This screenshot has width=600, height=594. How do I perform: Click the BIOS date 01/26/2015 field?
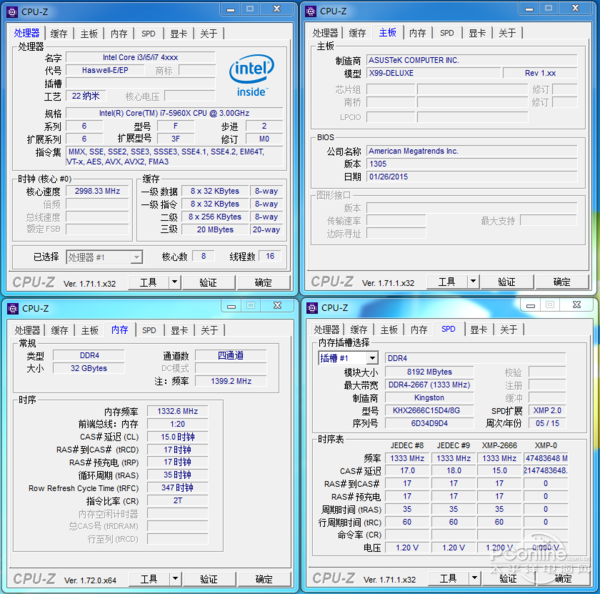point(471,177)
